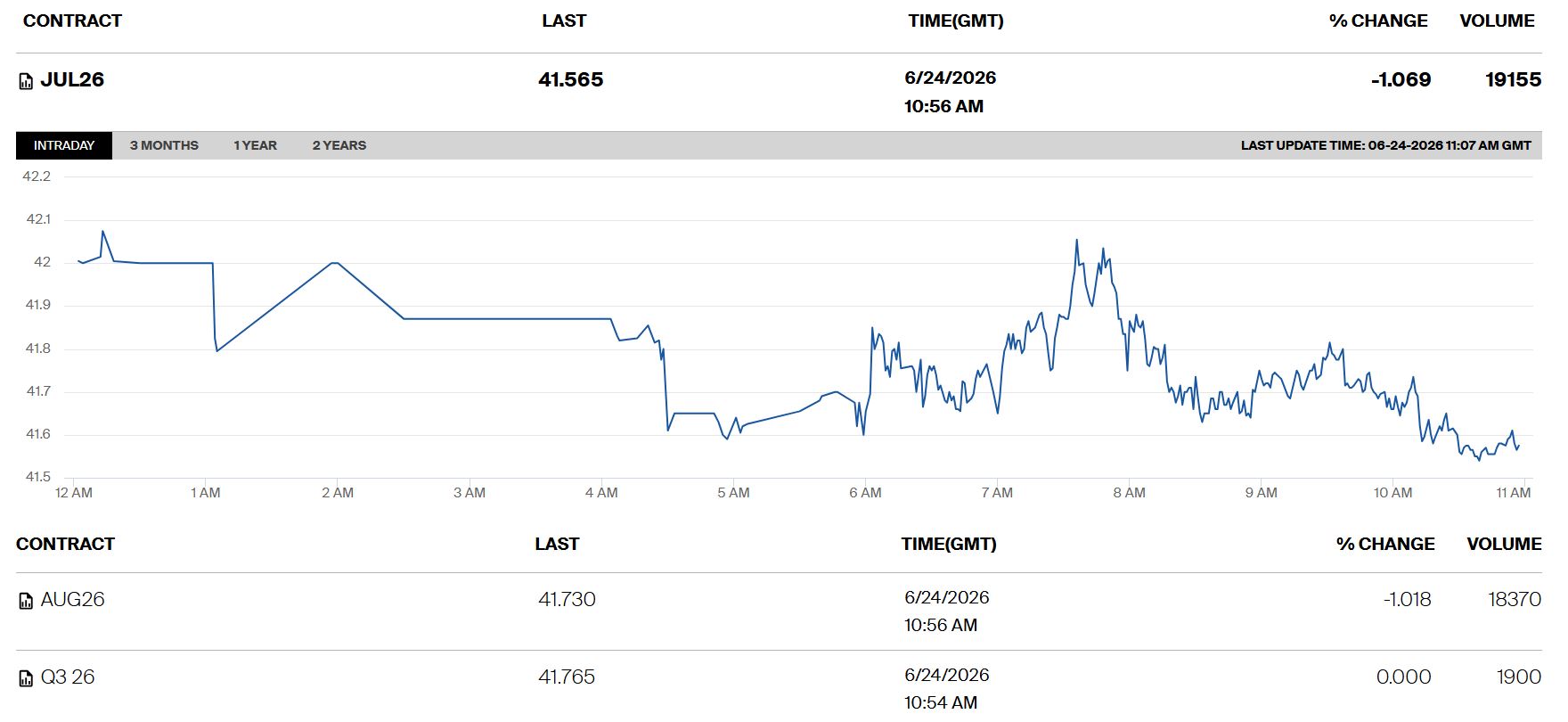Click the top % CHANGE column header
This screenshot has width=1568, height=722.
1378,21
